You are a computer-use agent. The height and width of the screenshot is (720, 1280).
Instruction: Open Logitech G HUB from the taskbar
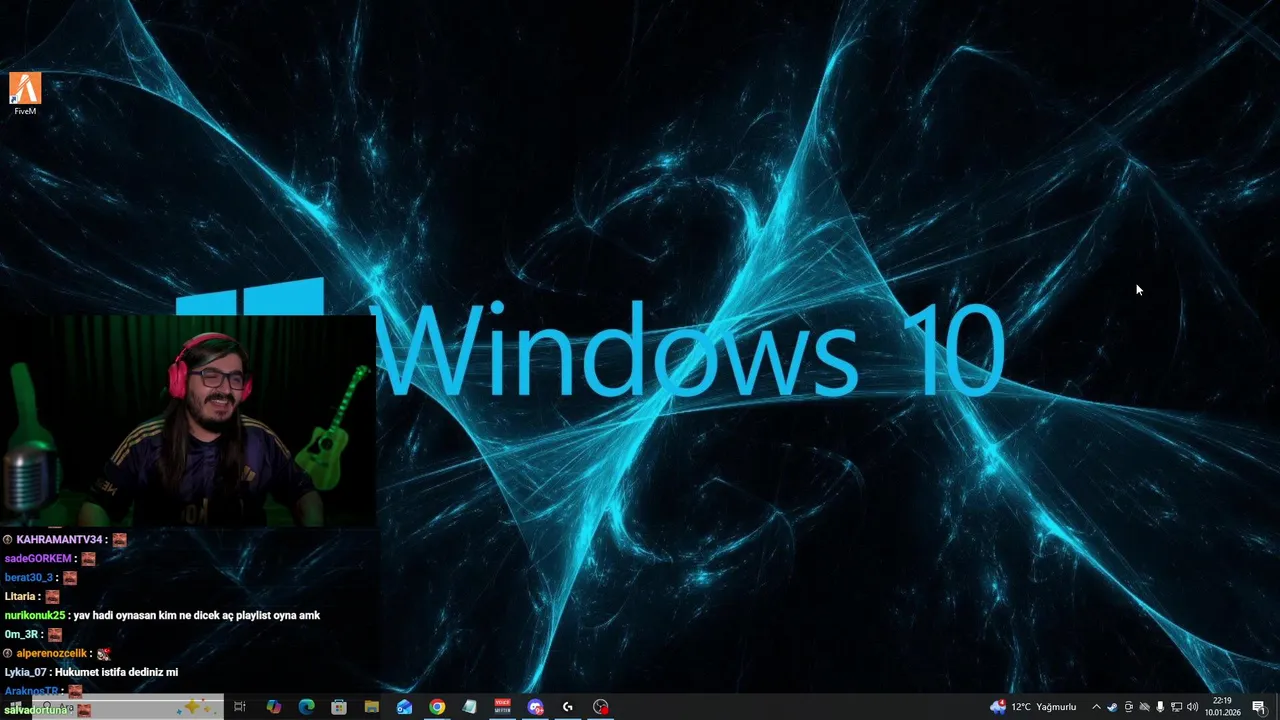(x=567, y=707)
